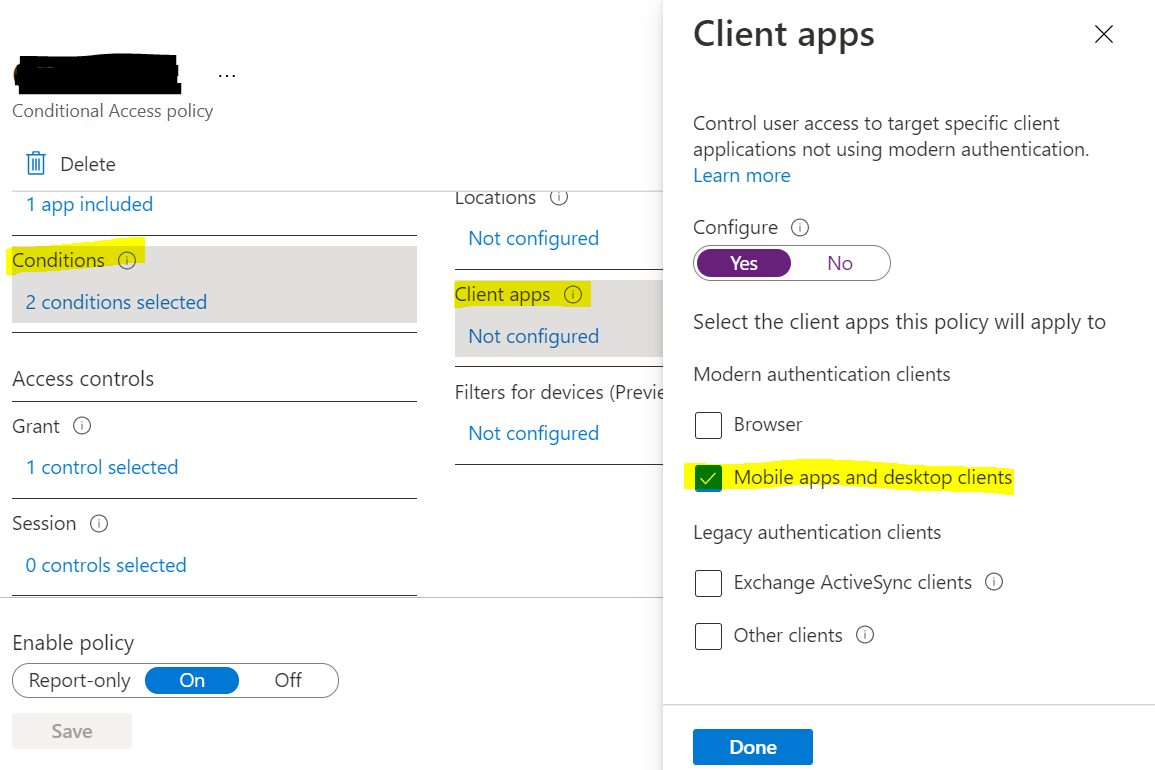This screenshot has width=1155, height=770.
Task: Enable the Browser checkbox
Action: point(708,425)
